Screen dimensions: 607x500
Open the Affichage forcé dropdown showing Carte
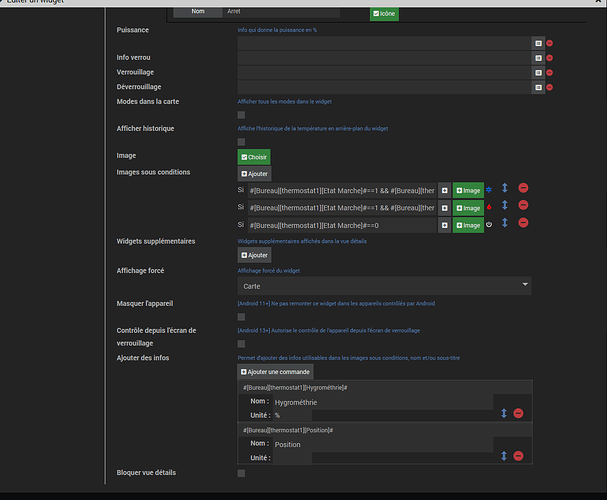pyautogui.click(x=385, y=285)
